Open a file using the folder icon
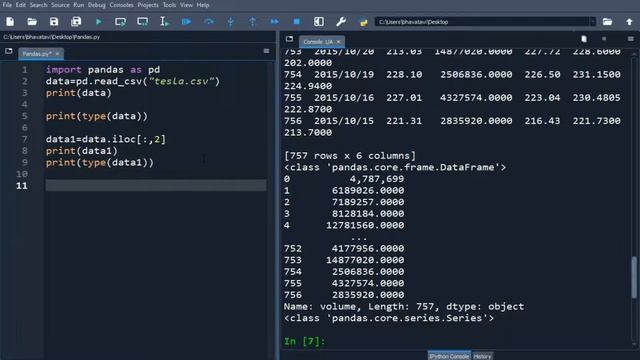Image resolution: width=640 pixels, height=360 pixels. 32,22
